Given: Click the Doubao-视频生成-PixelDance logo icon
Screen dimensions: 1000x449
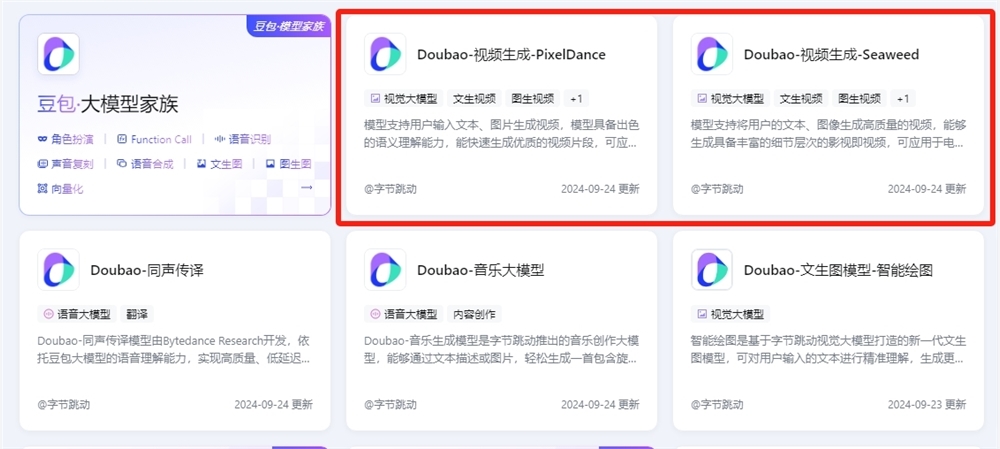Looking at the screenshot, I should 385,54.
